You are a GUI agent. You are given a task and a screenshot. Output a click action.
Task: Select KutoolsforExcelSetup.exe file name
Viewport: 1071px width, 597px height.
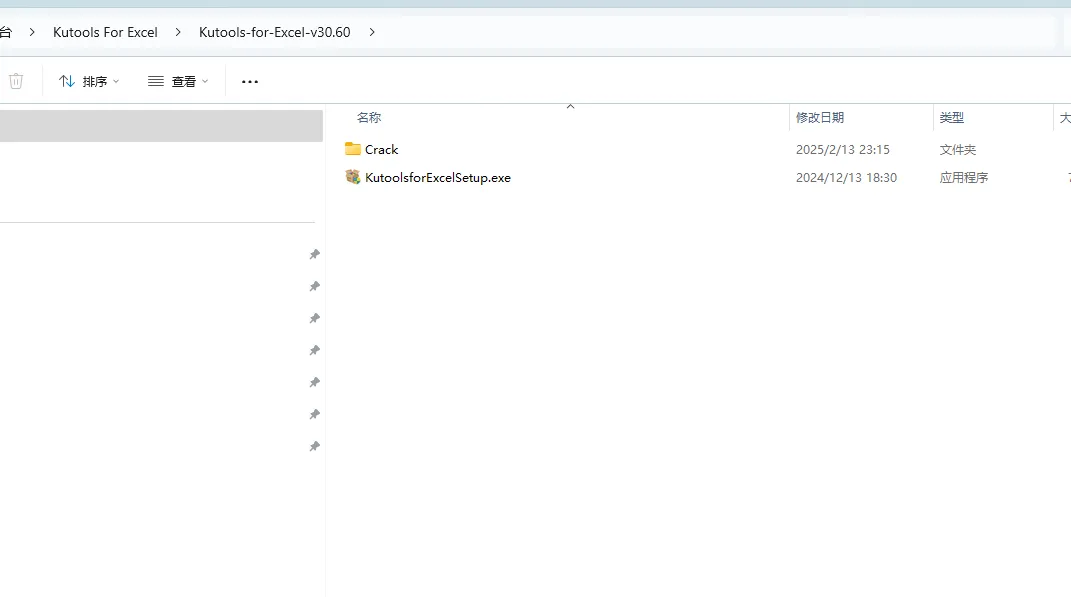click(438, 178)
